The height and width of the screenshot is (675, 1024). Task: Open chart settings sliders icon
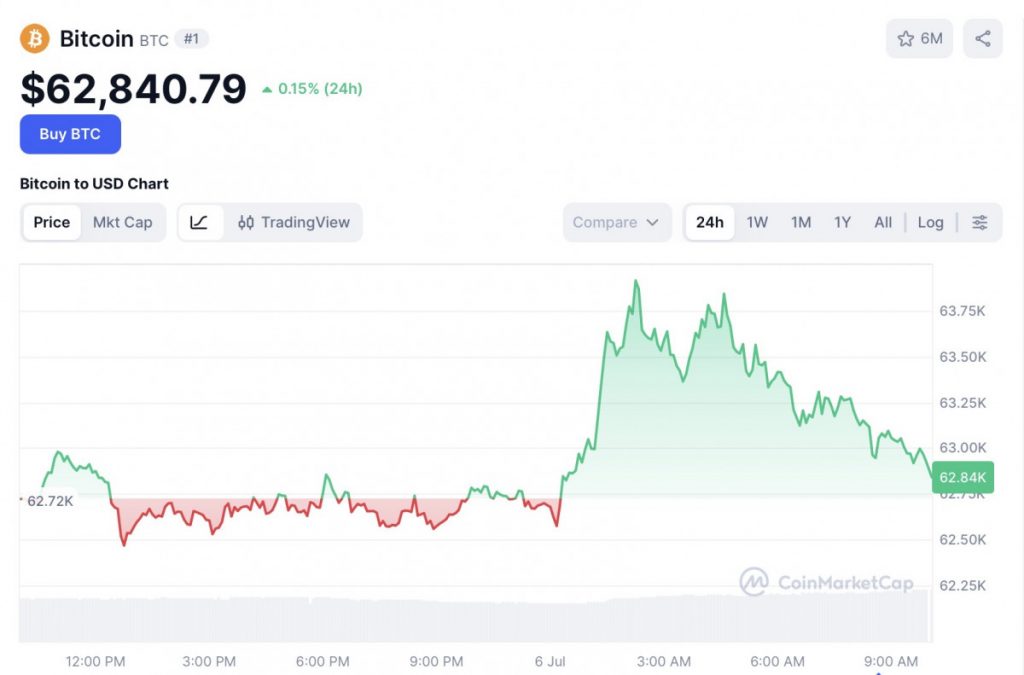980,223
